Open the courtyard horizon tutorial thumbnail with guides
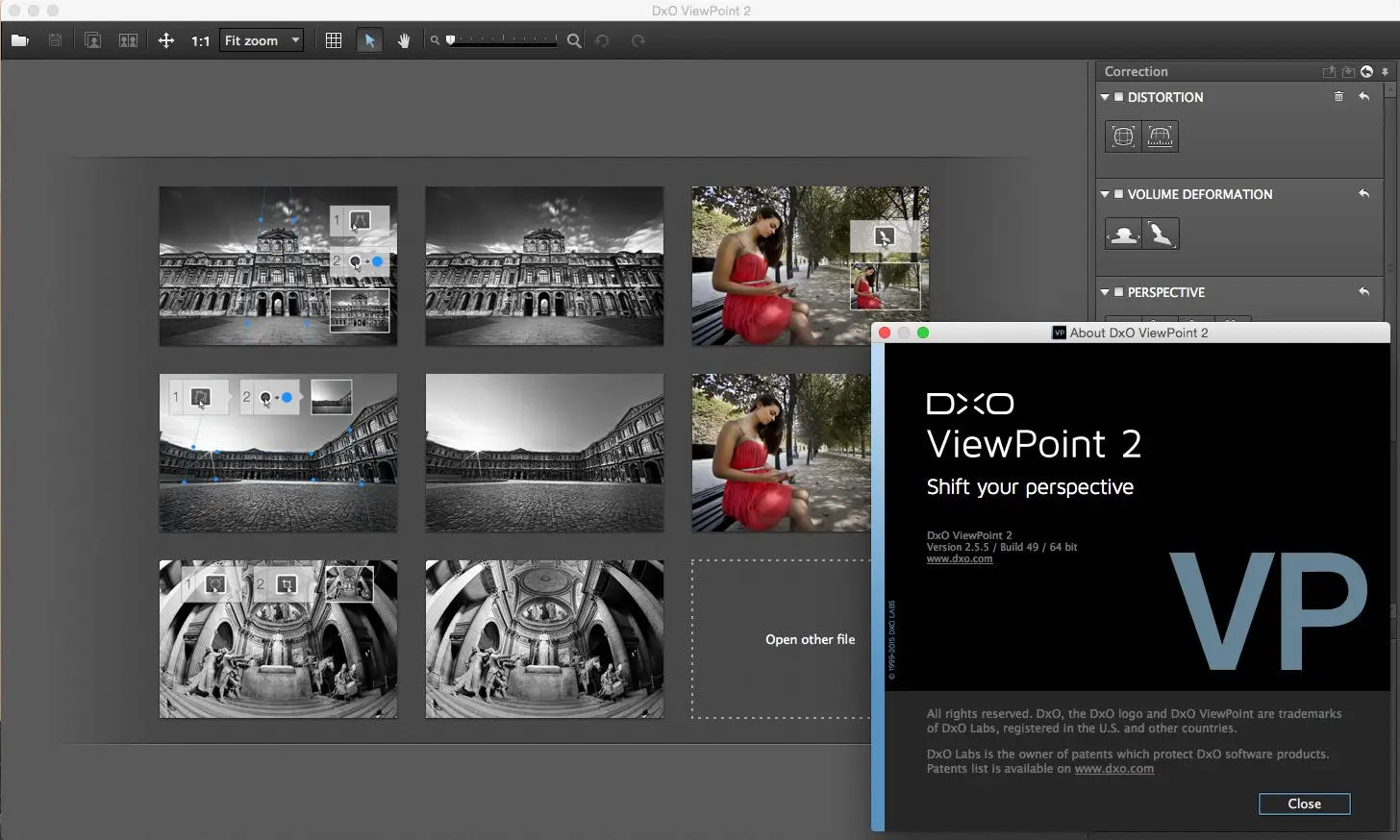 point(278,453)
